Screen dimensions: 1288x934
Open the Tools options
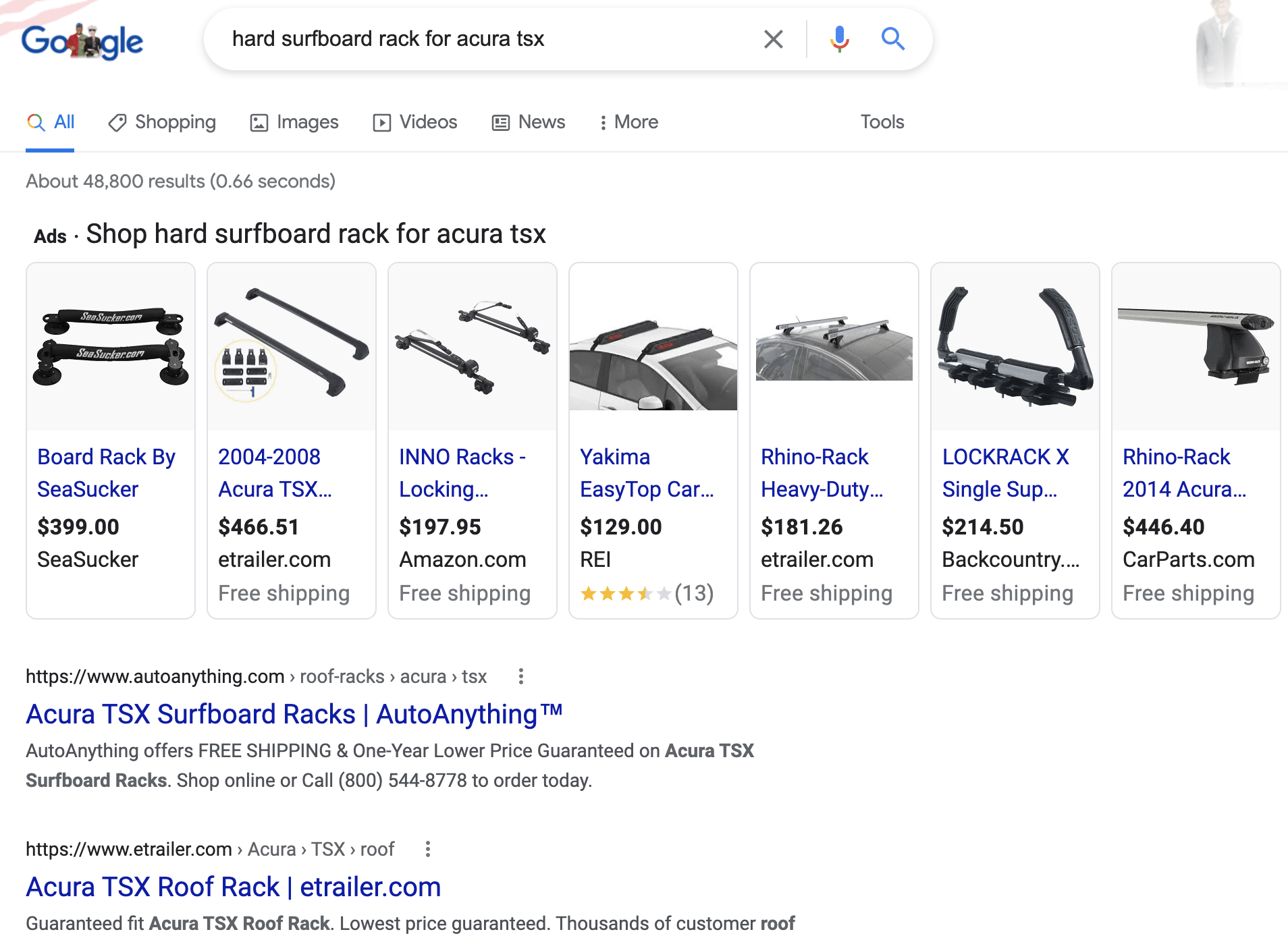tap(882, 122)
